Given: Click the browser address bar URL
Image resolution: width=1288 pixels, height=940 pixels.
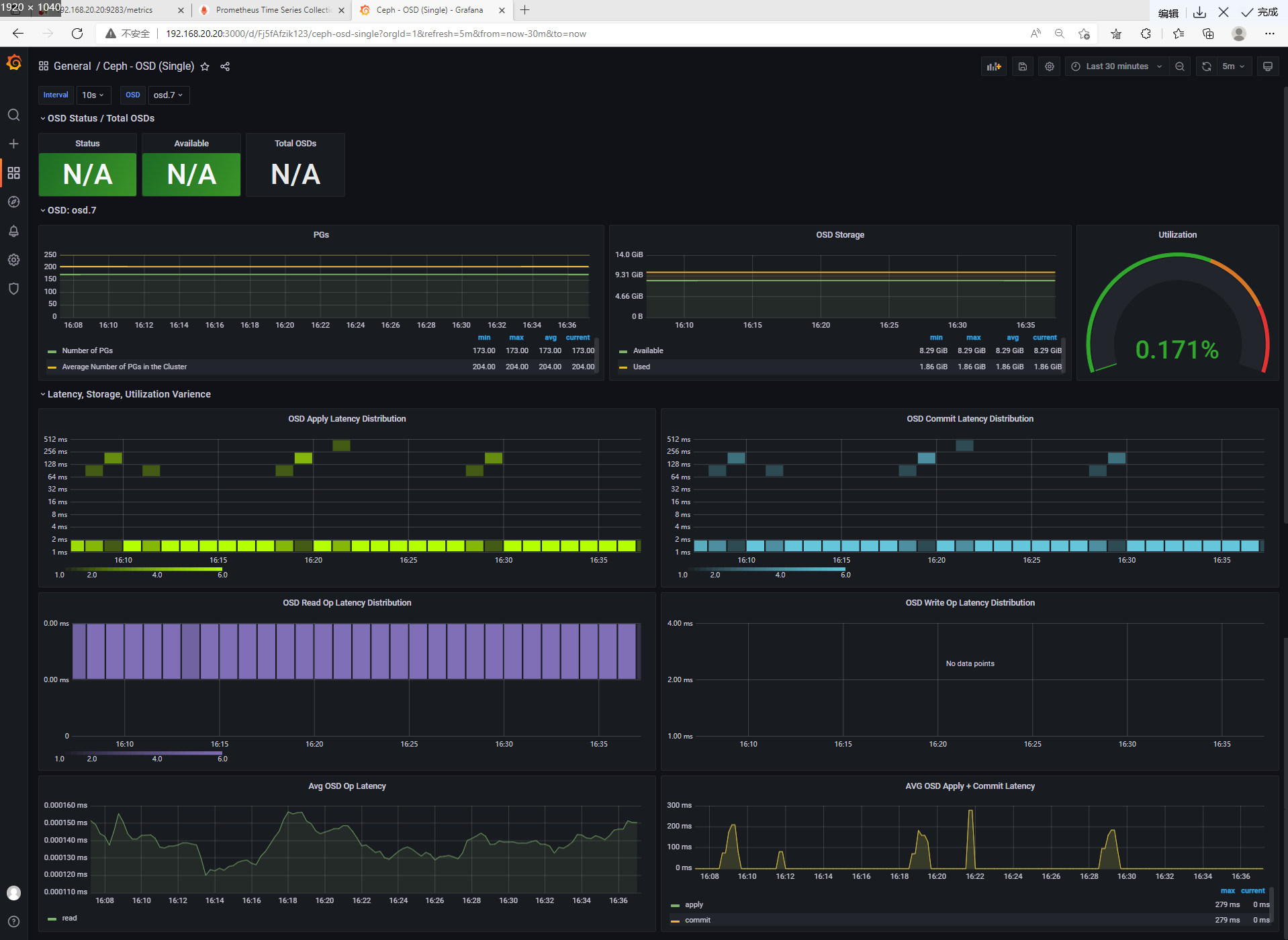Looking at the screenshot, I should coord(376,34).
